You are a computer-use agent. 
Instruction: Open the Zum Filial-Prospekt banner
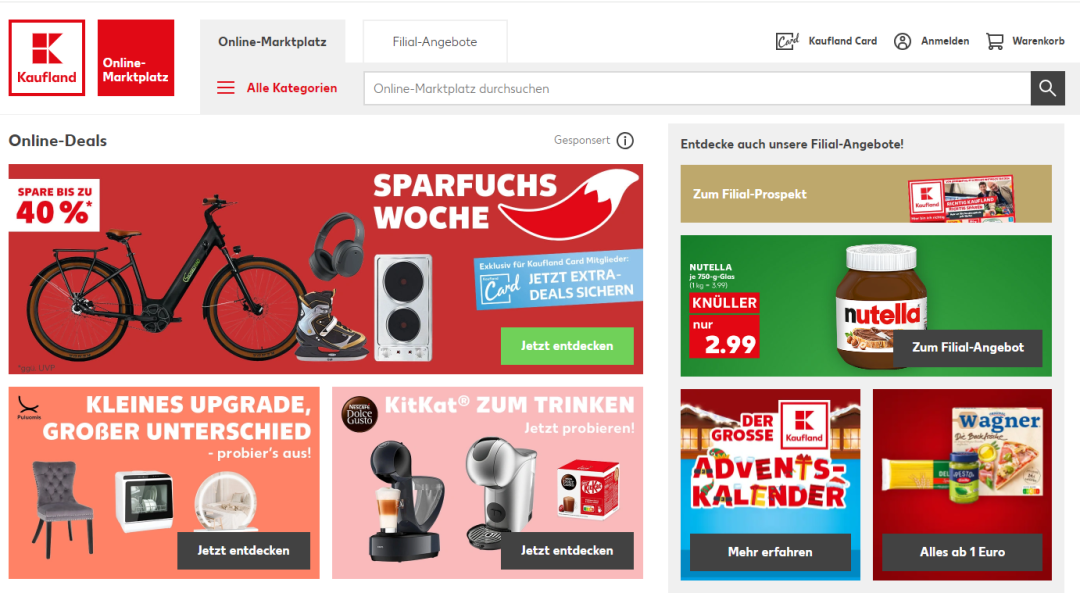[866, 194]
